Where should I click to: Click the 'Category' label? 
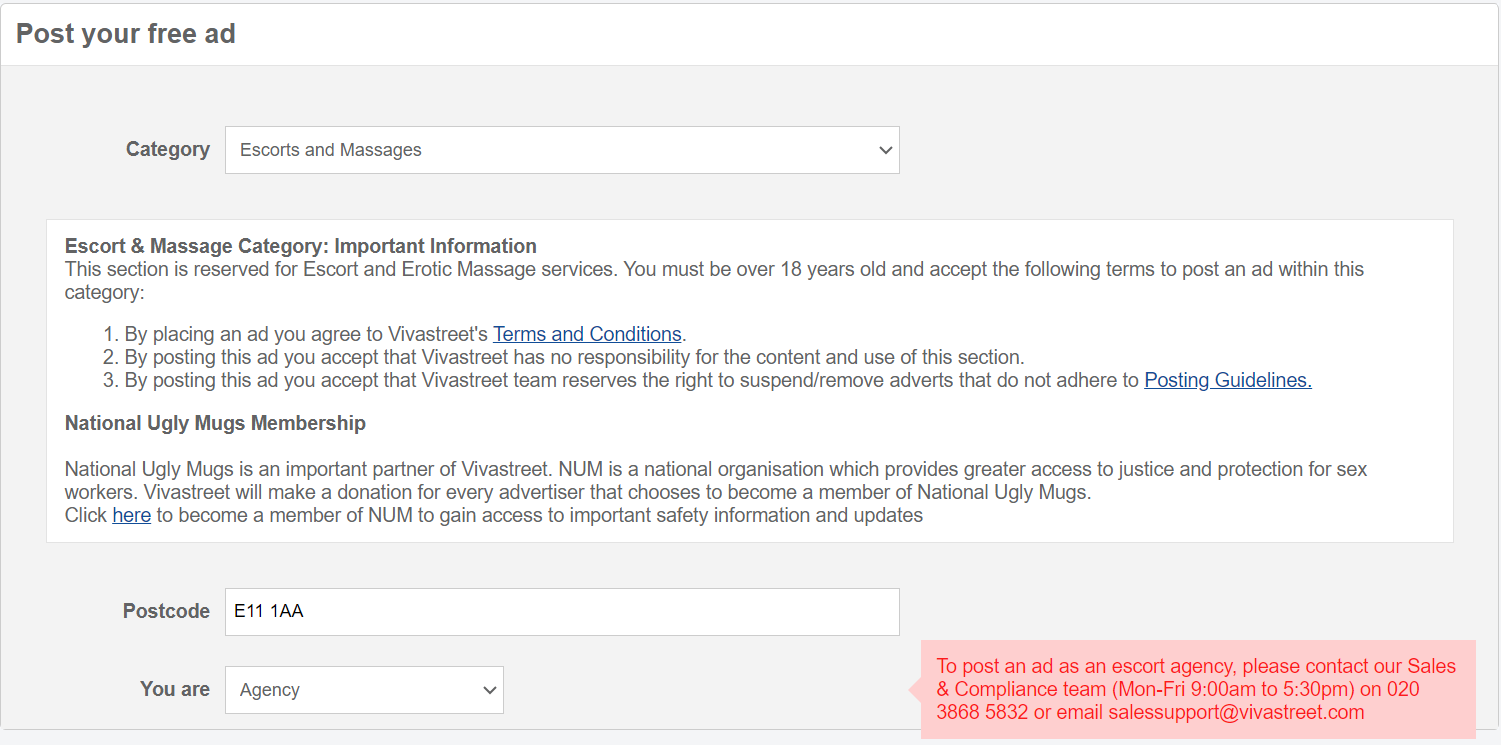168,149
